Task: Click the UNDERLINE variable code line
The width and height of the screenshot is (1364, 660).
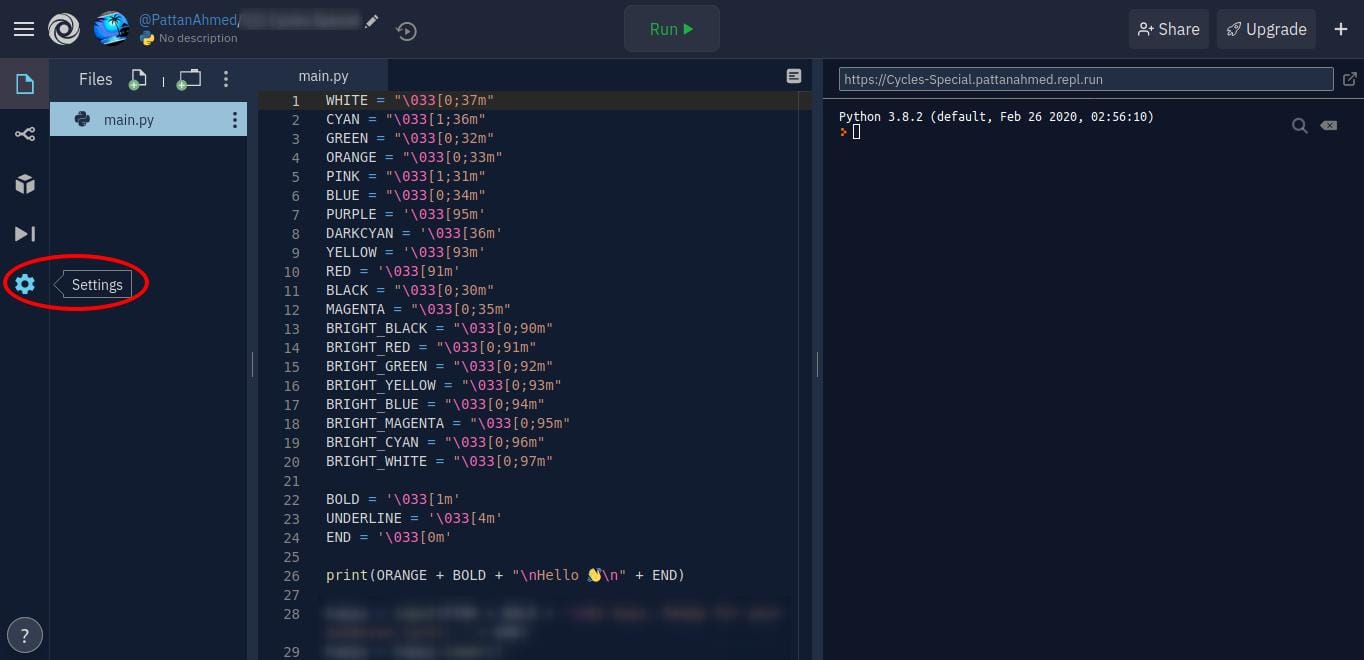Action: [414, 519]
